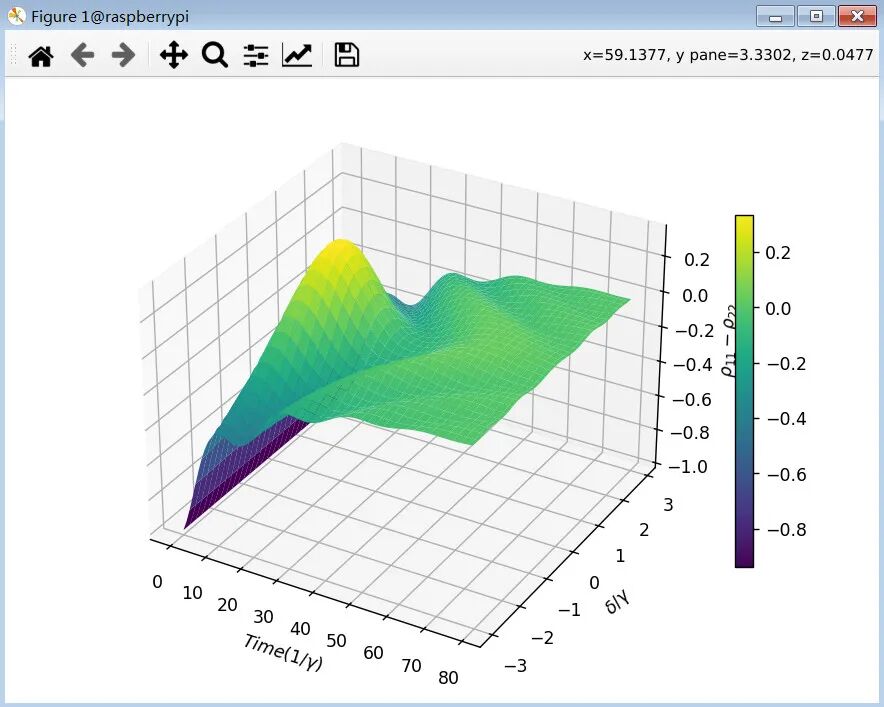Click the δ/γ axis label
The height and width of the screenshot is (707, 884).
(618, 600)
